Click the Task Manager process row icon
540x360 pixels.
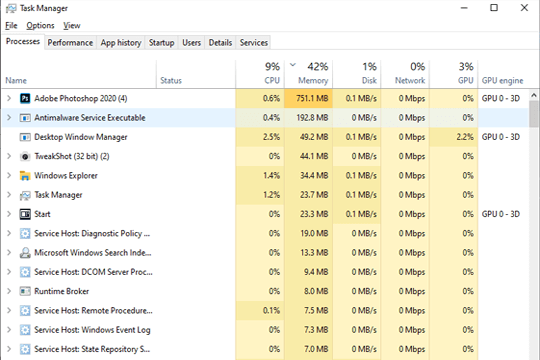[25, 195]
